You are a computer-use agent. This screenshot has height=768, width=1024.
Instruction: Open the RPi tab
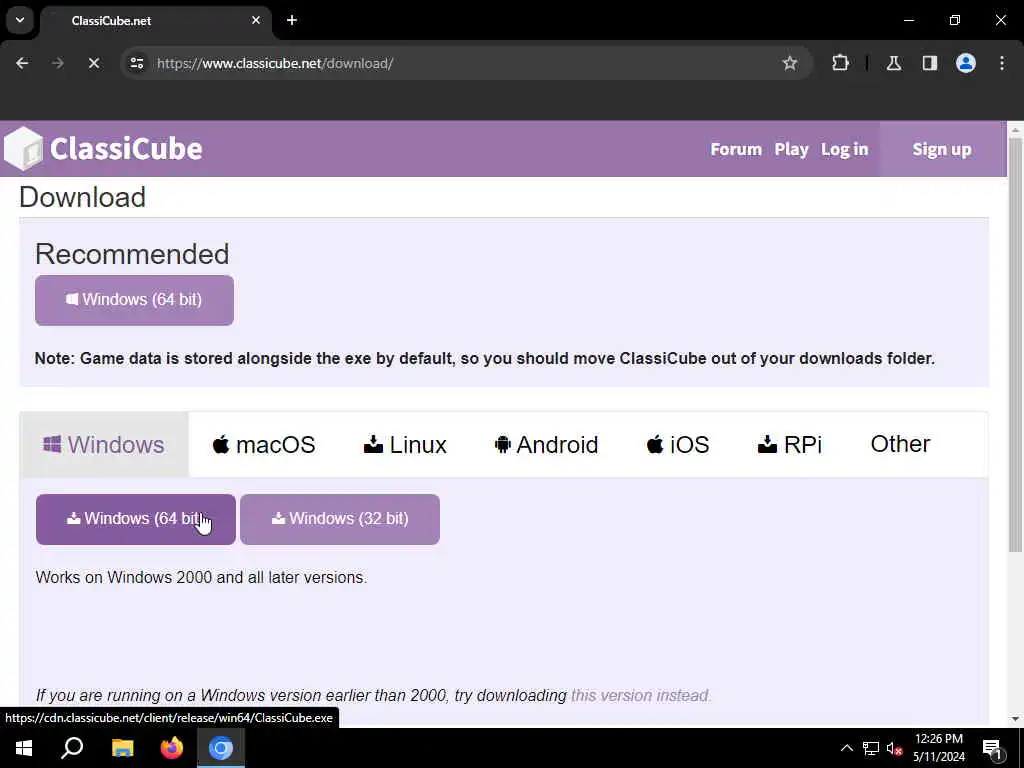790,444
